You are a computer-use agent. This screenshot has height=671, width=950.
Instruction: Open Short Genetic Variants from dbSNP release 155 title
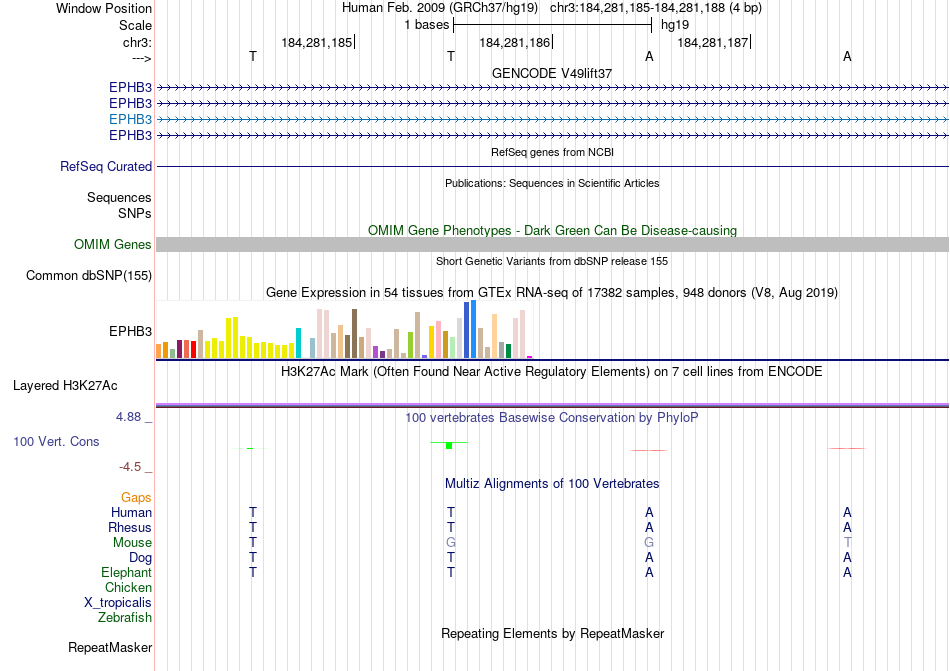tap(552, 261)
